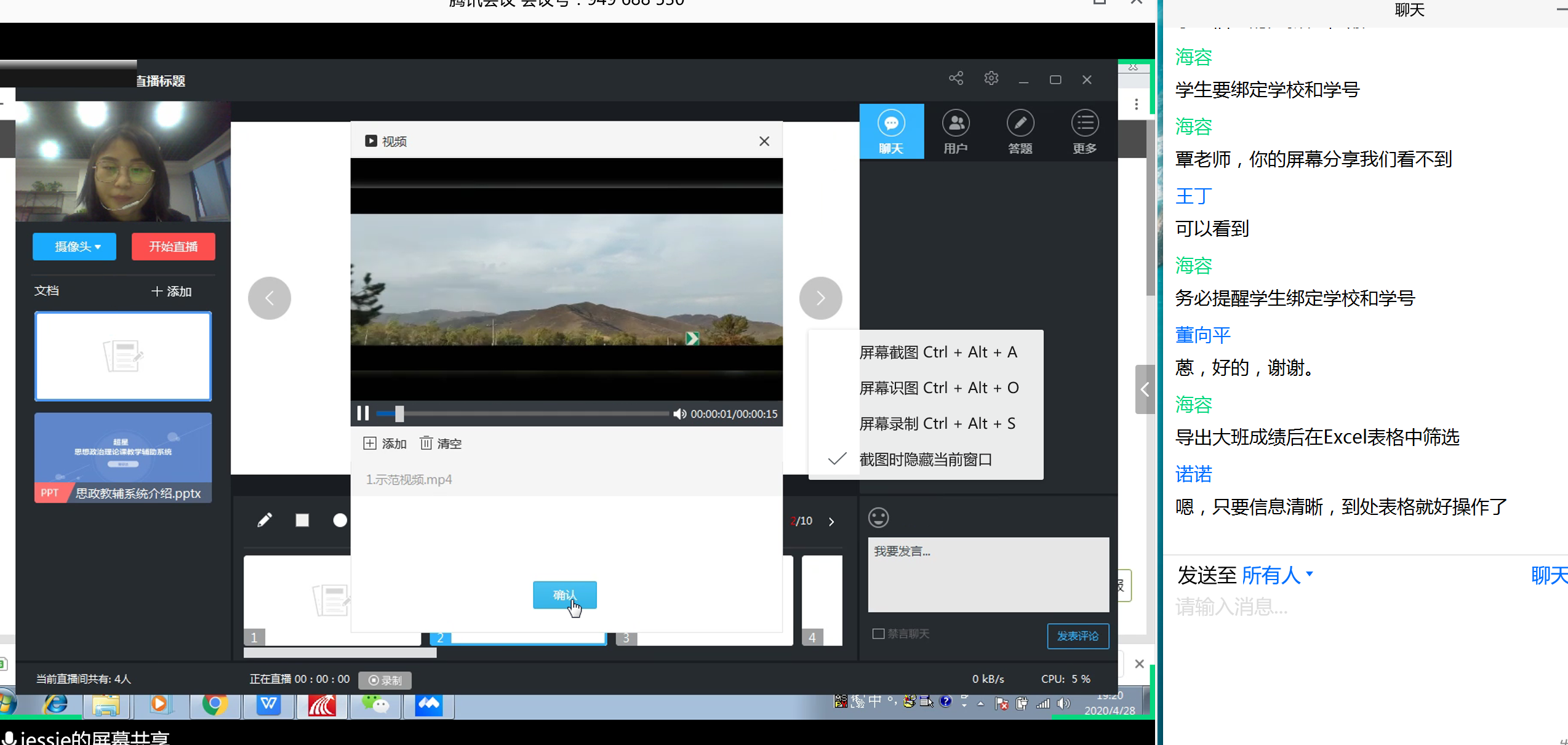Enable the 禁言聊天 mute chat checkbox

878,634
